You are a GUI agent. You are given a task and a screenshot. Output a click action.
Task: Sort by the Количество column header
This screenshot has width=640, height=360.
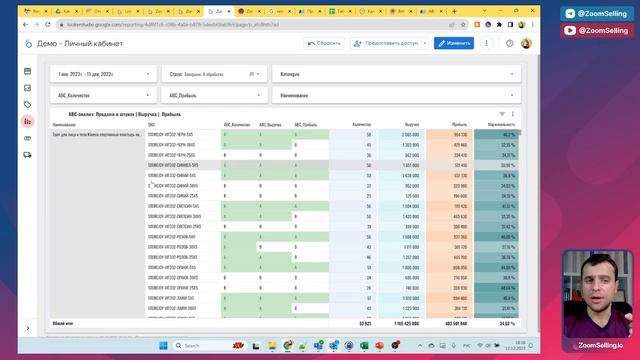[x=362, y=124]
